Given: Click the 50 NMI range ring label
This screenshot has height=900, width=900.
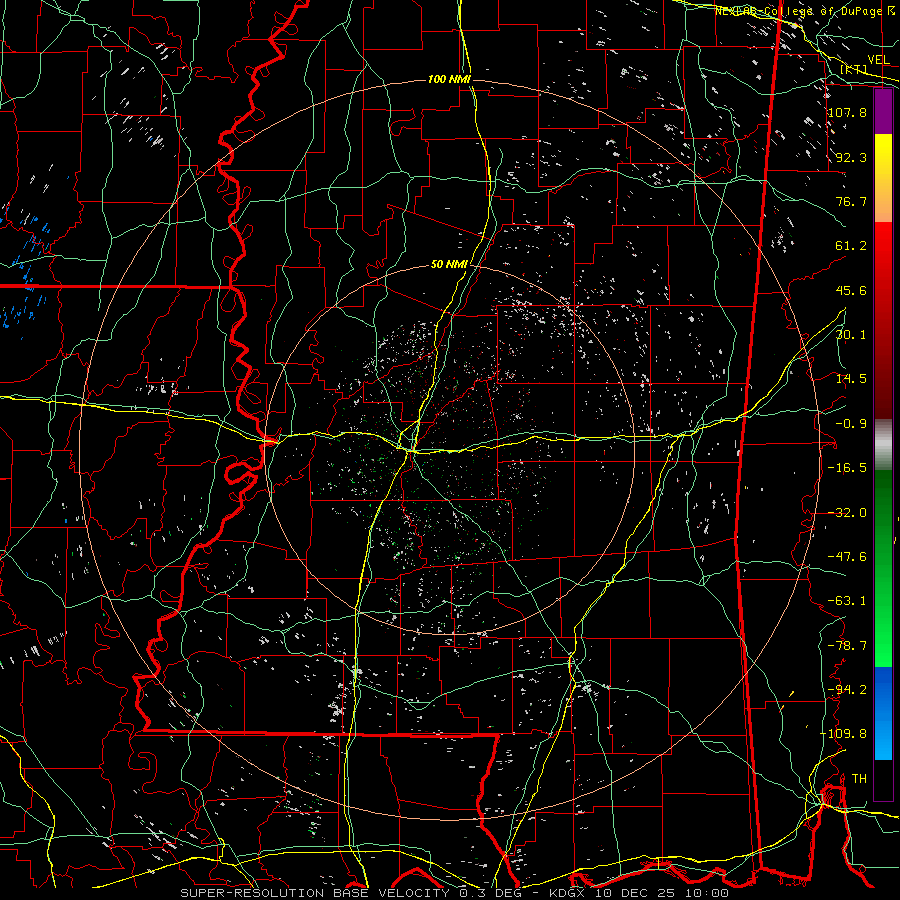Looking at the screenshot, I should tap(449, 265).
